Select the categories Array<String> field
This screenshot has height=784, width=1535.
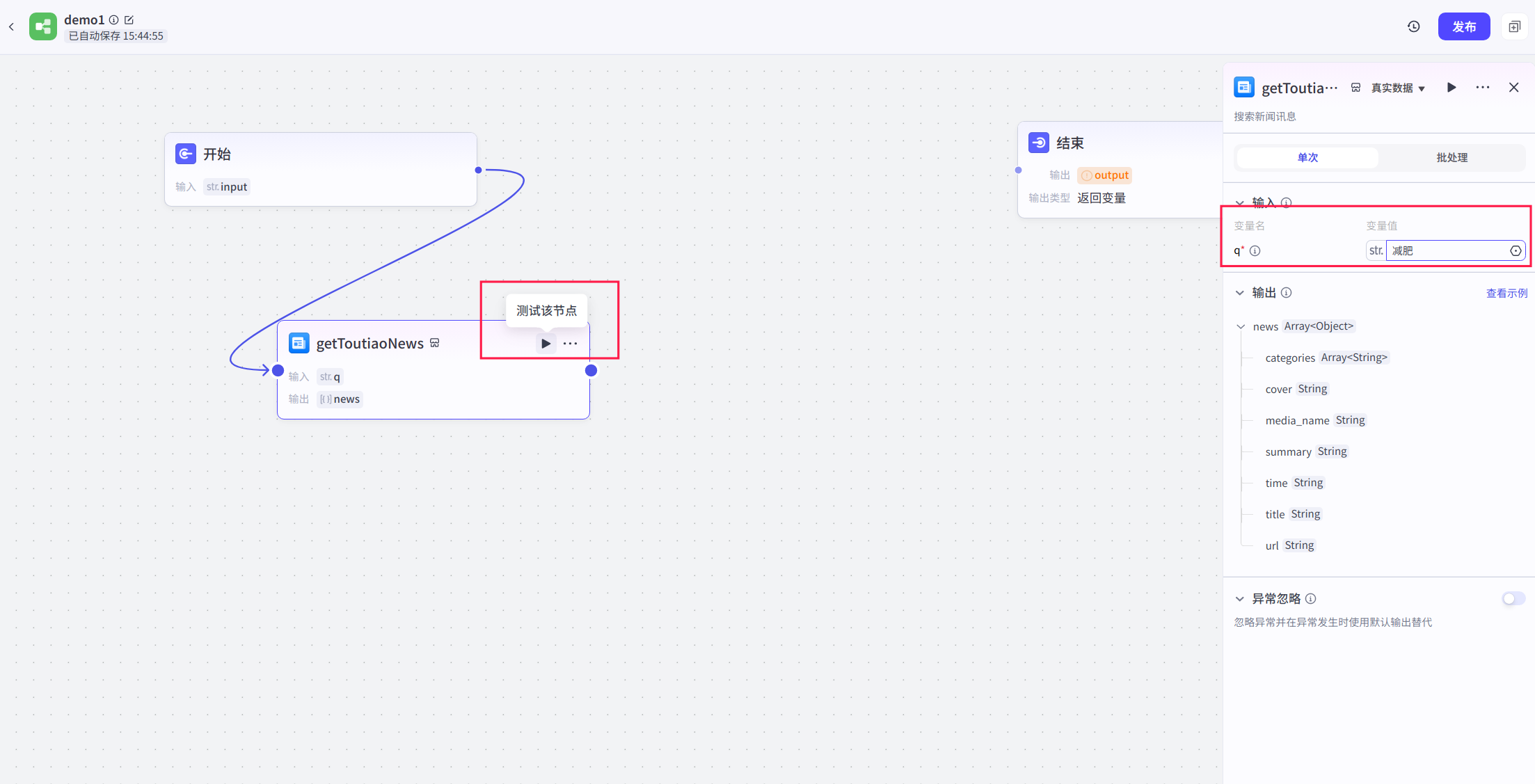[1327, 358]
